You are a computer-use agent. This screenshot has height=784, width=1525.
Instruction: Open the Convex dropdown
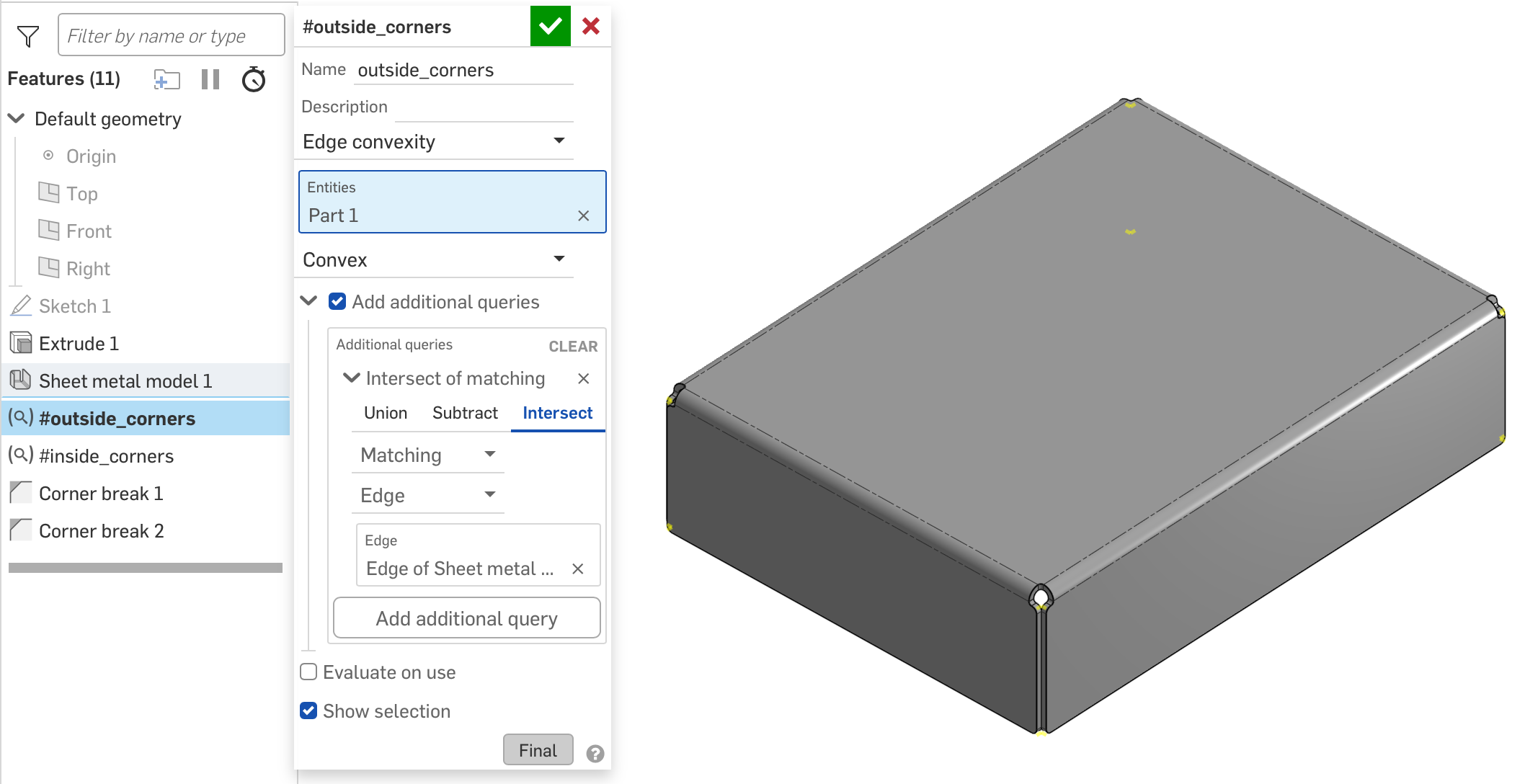(x=435, y=259)
